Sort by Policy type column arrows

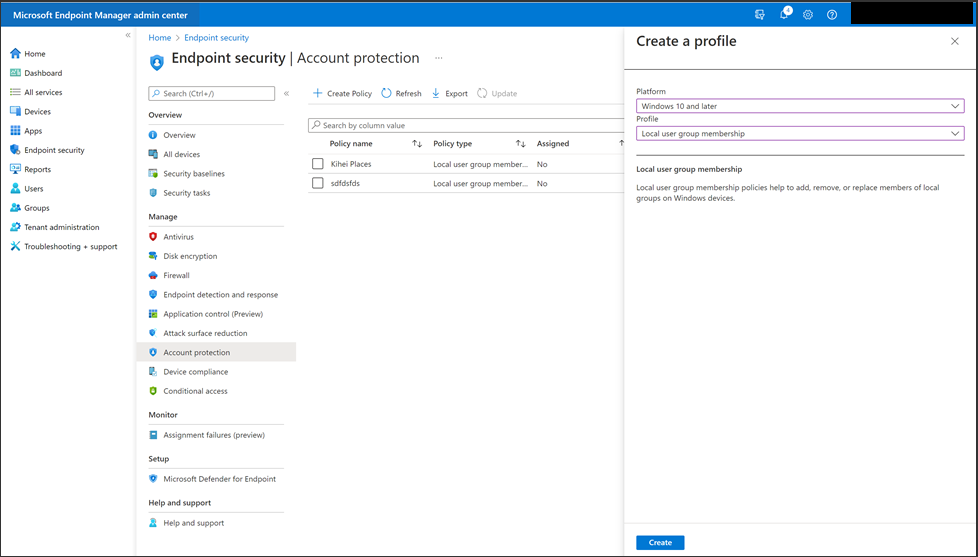pos(521,144)
